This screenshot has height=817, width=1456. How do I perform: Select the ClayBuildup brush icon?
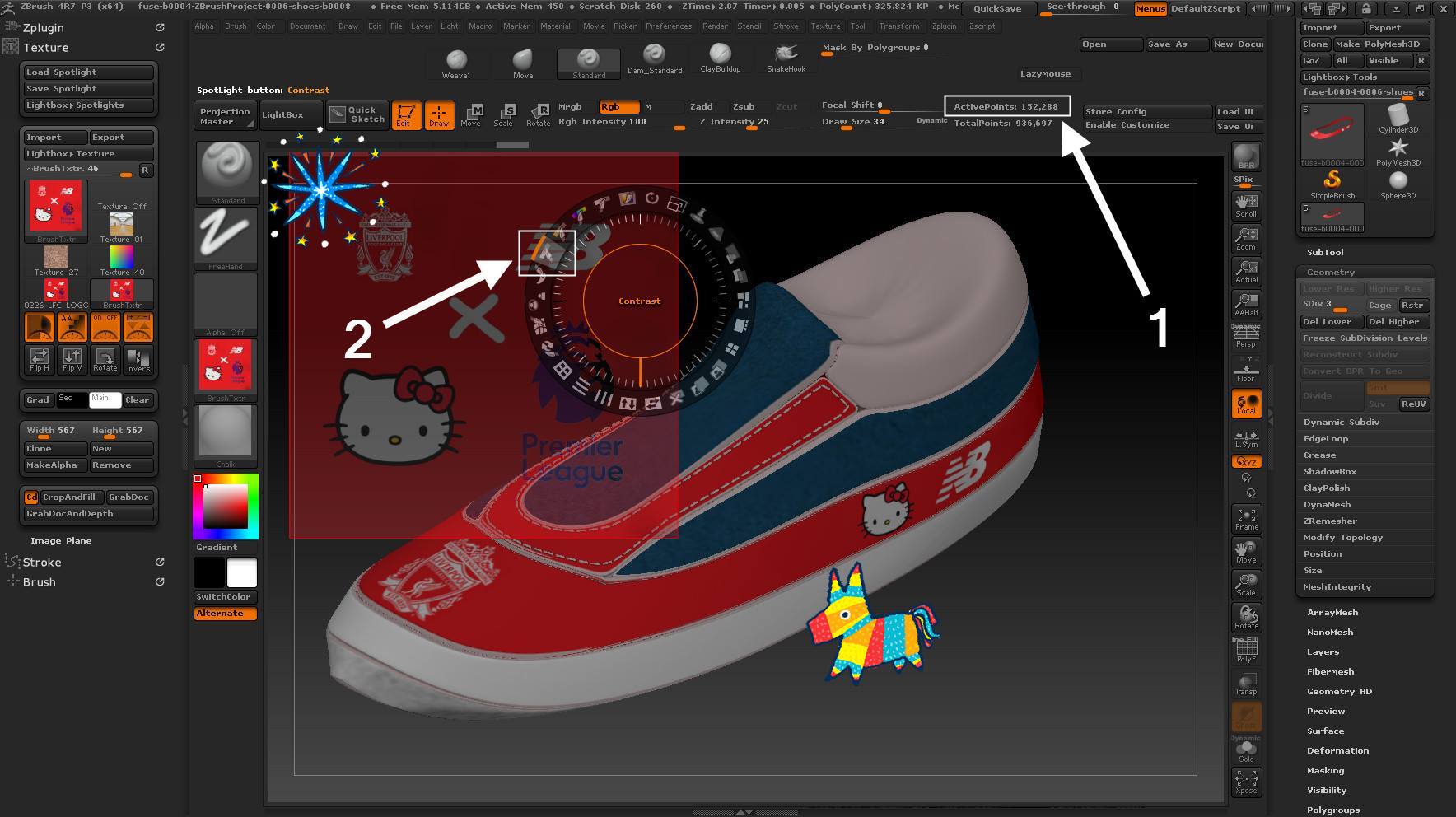(x=720, y=56)
